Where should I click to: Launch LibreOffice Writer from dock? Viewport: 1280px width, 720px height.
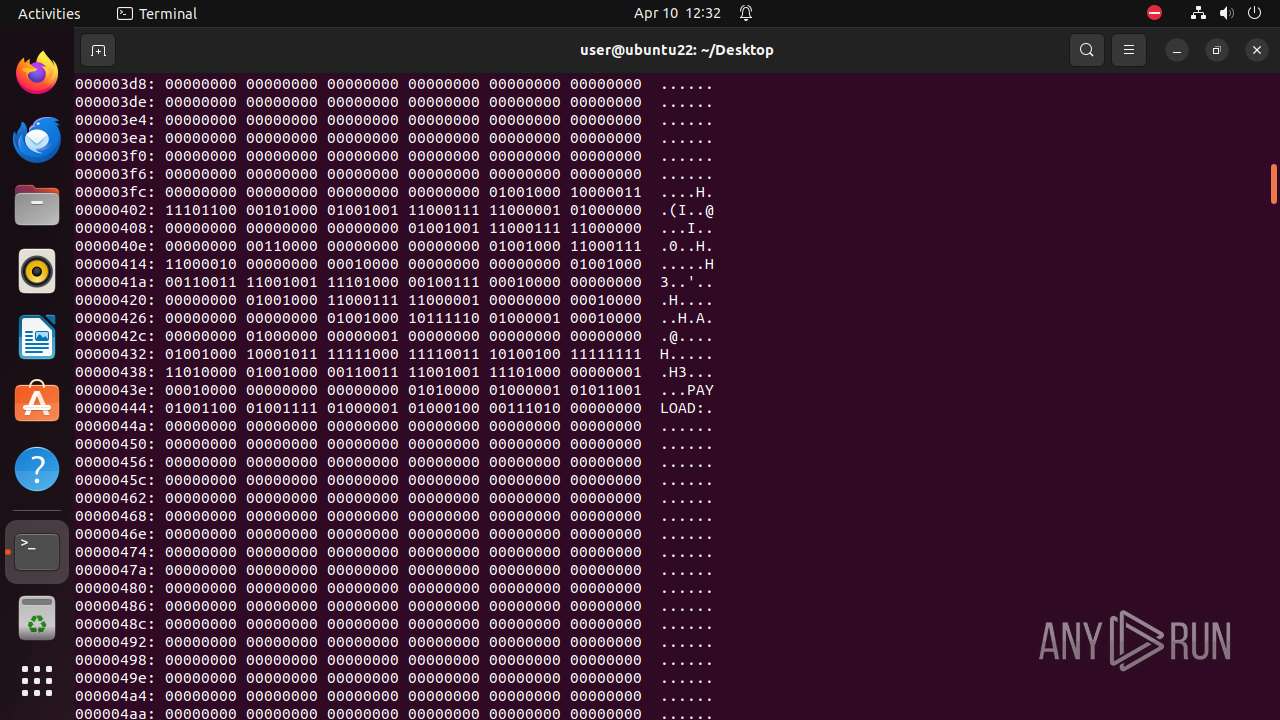[37, 337]
